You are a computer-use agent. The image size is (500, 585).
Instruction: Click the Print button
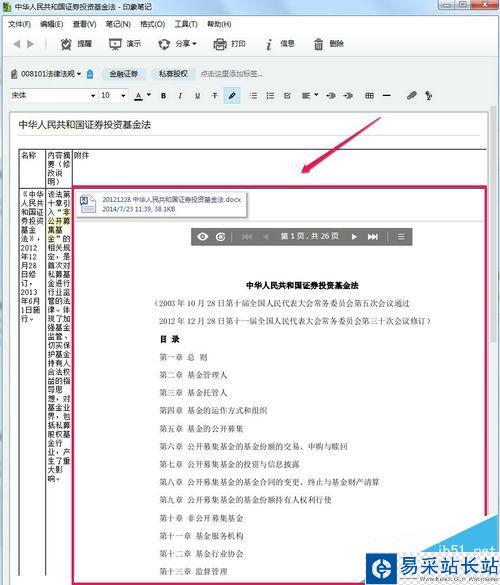click(x=229, y=44)
